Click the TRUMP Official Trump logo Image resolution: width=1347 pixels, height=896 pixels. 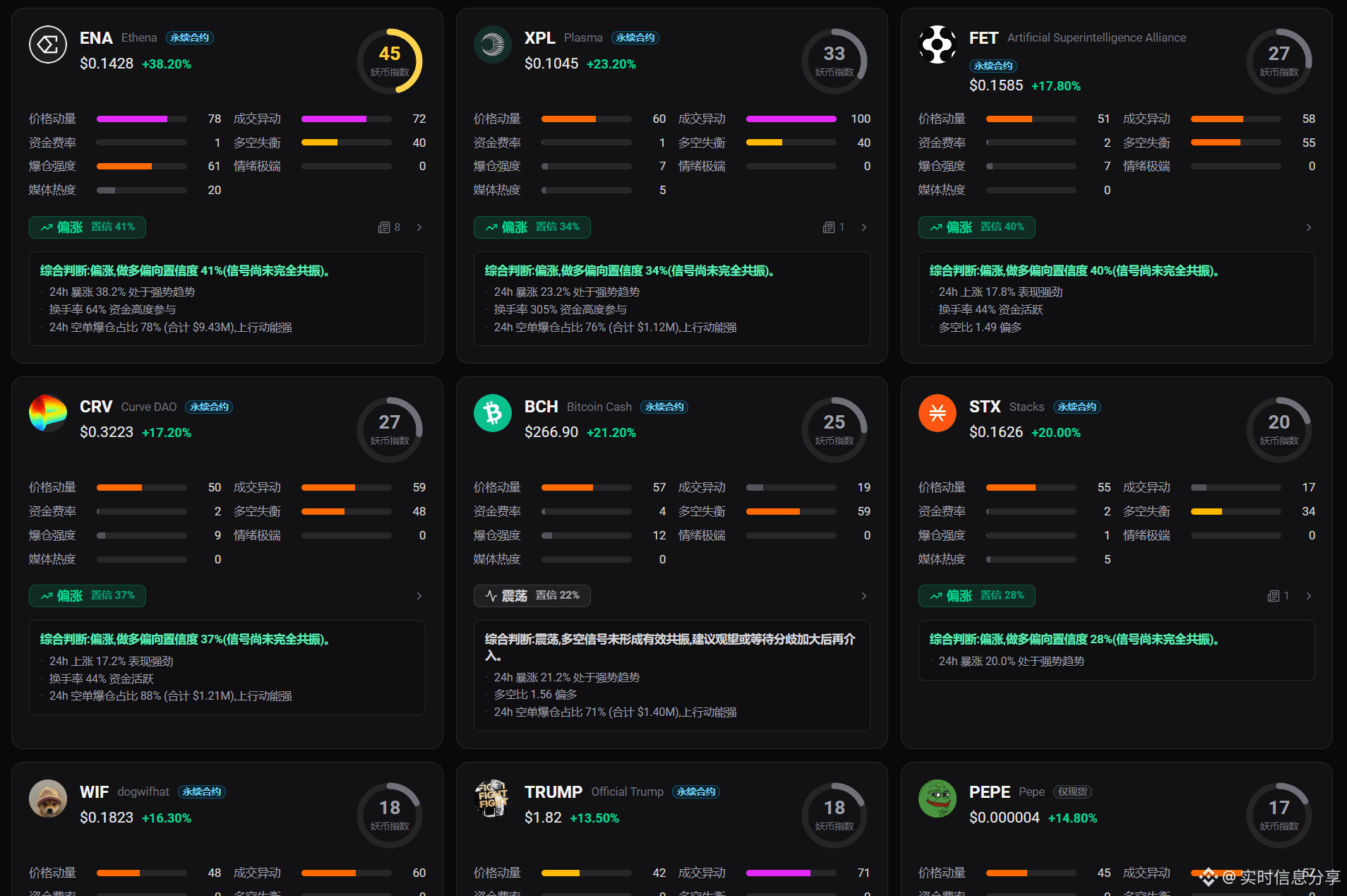coord(493,799)
